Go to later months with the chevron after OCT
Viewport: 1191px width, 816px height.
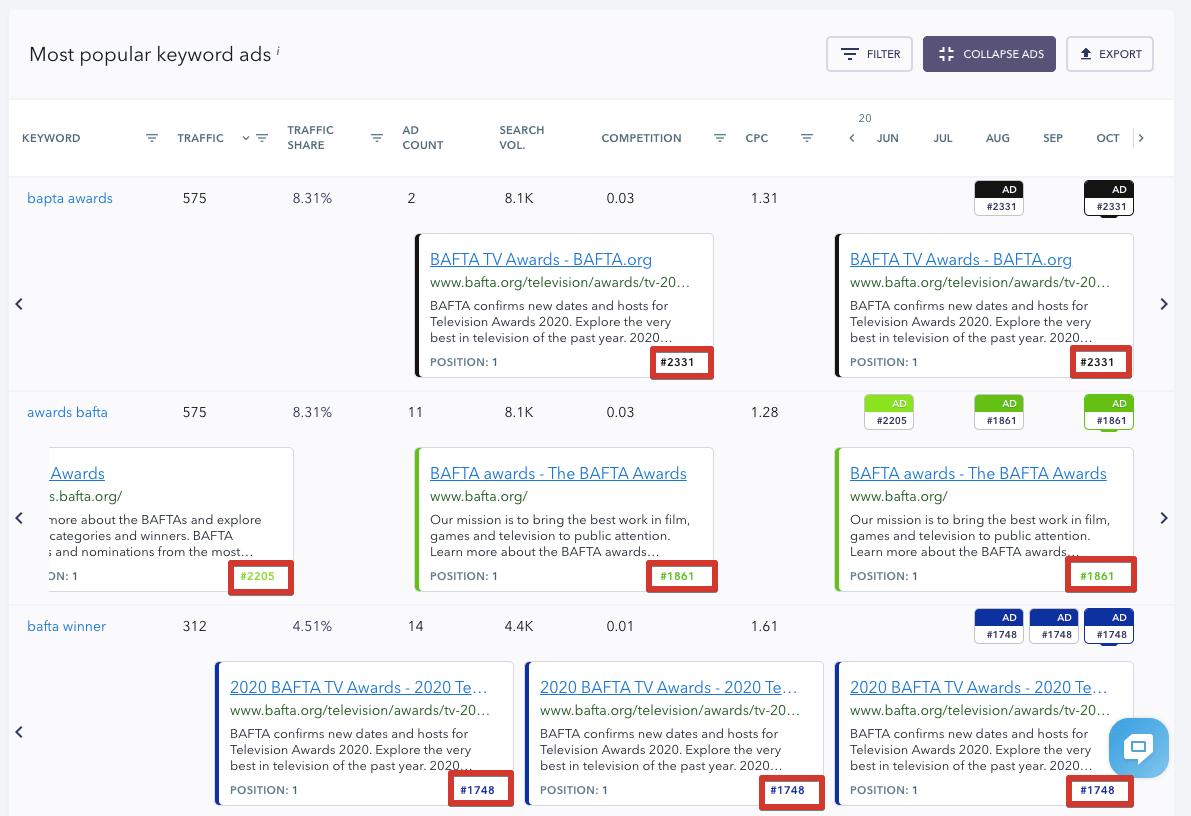point(1141,138)
